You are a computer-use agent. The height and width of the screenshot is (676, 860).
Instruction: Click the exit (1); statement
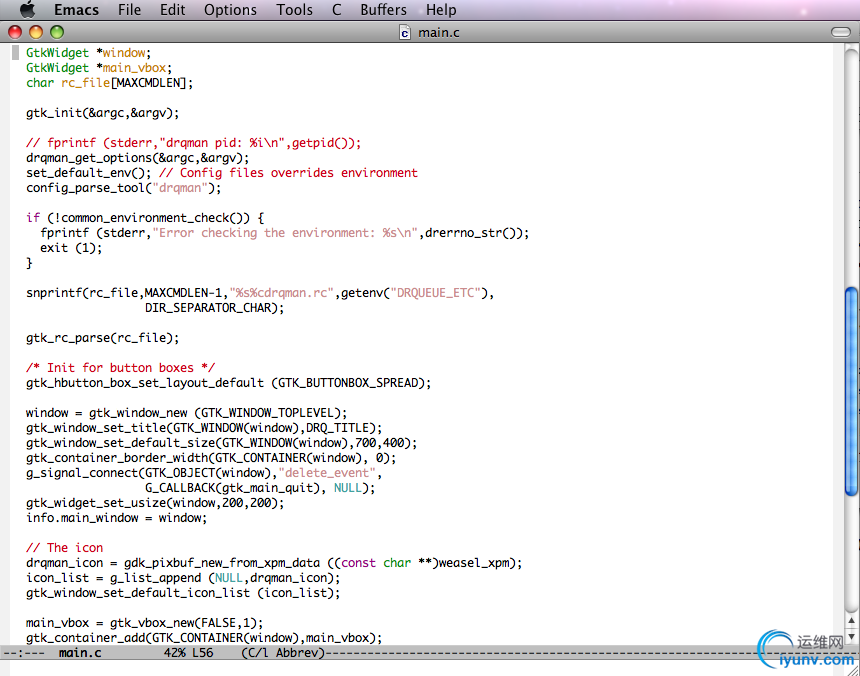tap(71, 248)
